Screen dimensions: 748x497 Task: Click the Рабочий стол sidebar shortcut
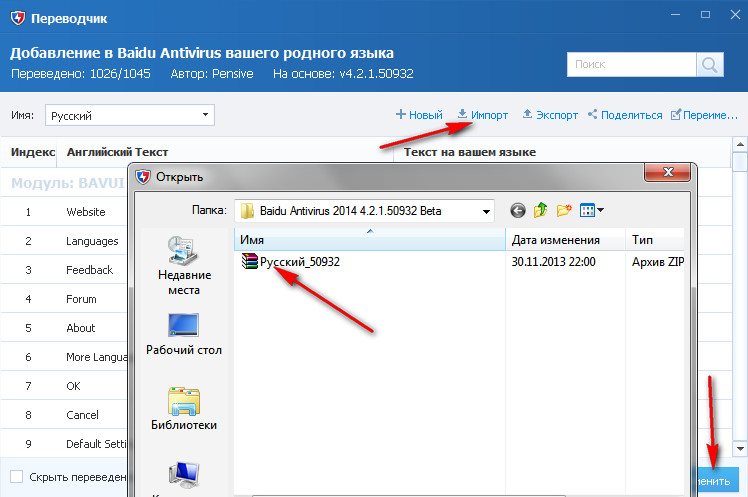(x=184, y=334)
